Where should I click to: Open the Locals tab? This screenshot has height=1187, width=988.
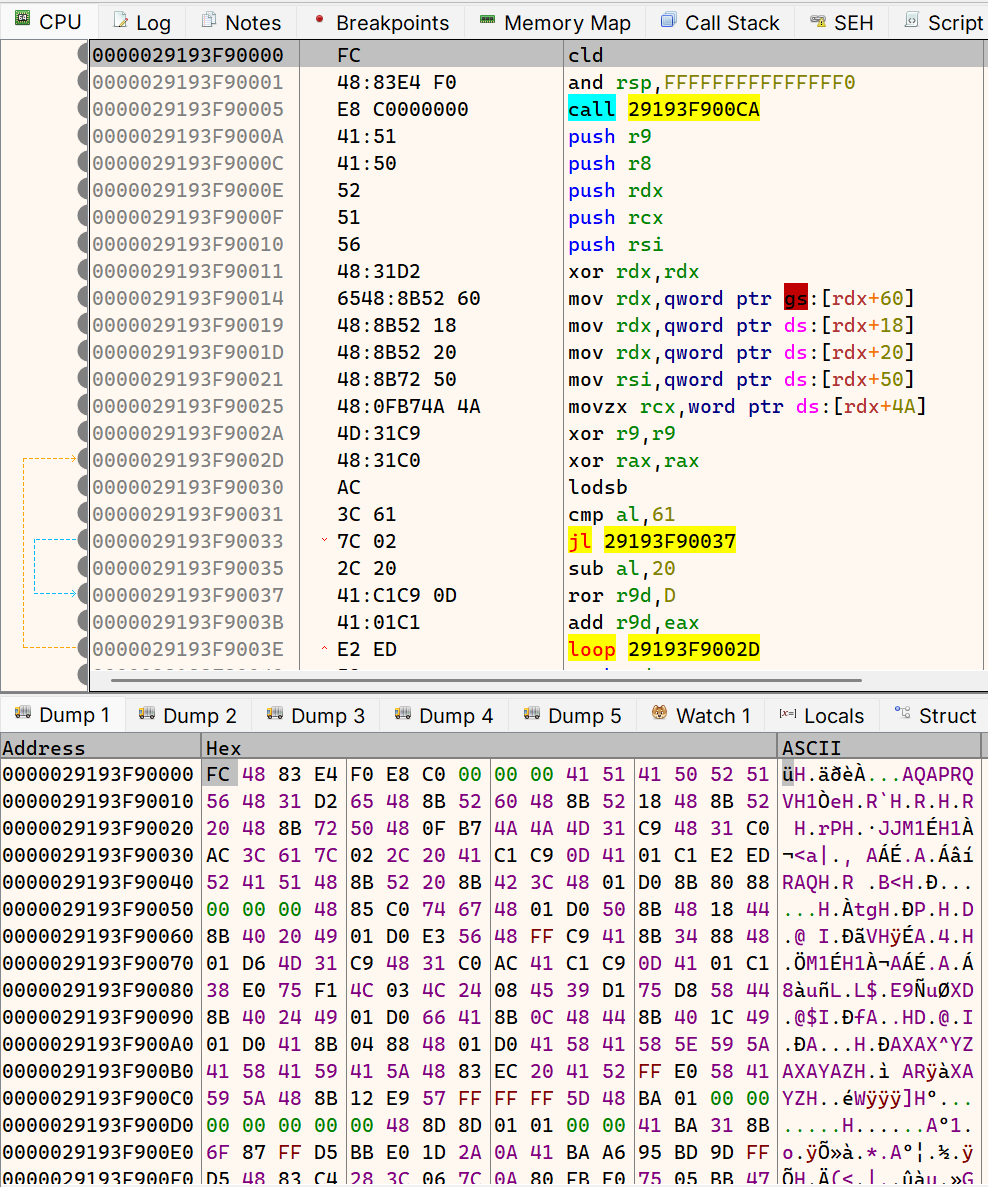pos(822,715)
